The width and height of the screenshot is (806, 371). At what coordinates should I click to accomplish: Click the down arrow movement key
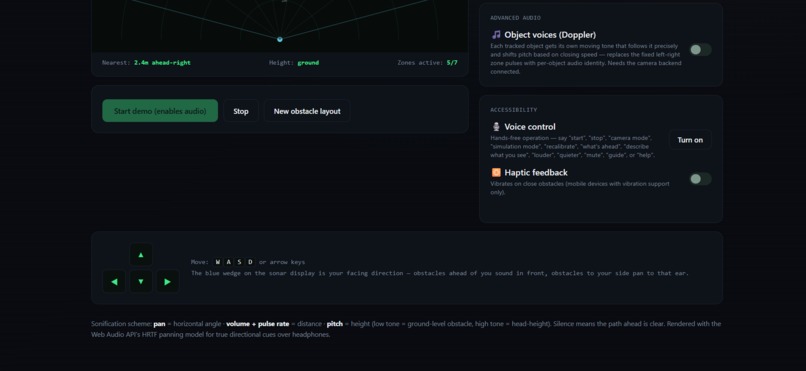click(x=141, y=282)
